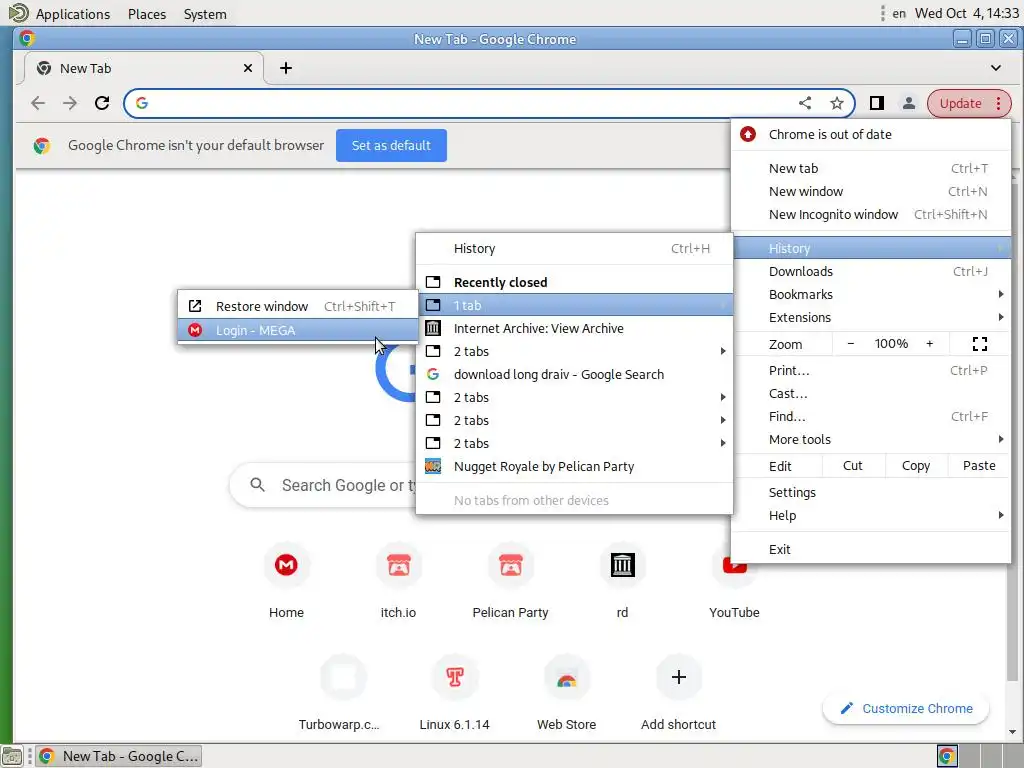The image size is (1024, 768).
Task: Expand the History submenu
Action: (x=871, y=248)
